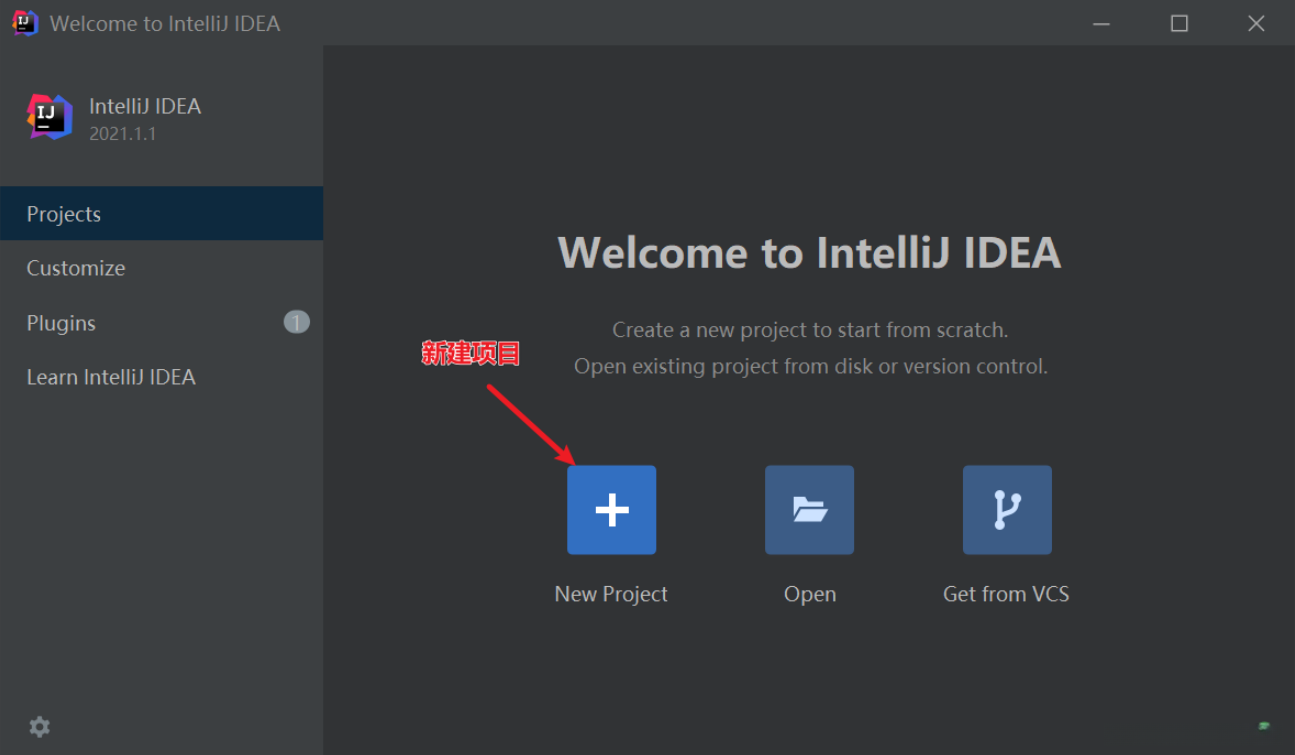Click the IntelliJ icon in the title bar
1295x755 pixels.
tap(25, 23)
